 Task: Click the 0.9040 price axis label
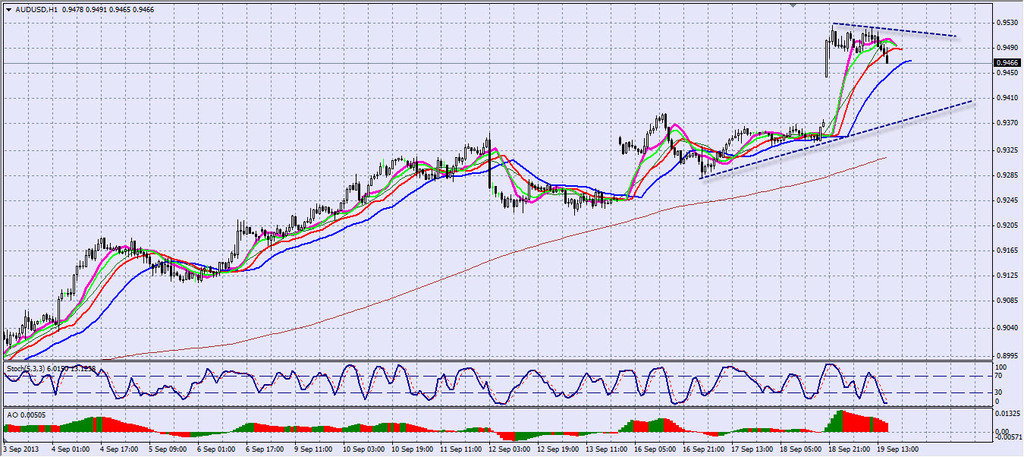pyautogui.click(x=1007, y=327)
